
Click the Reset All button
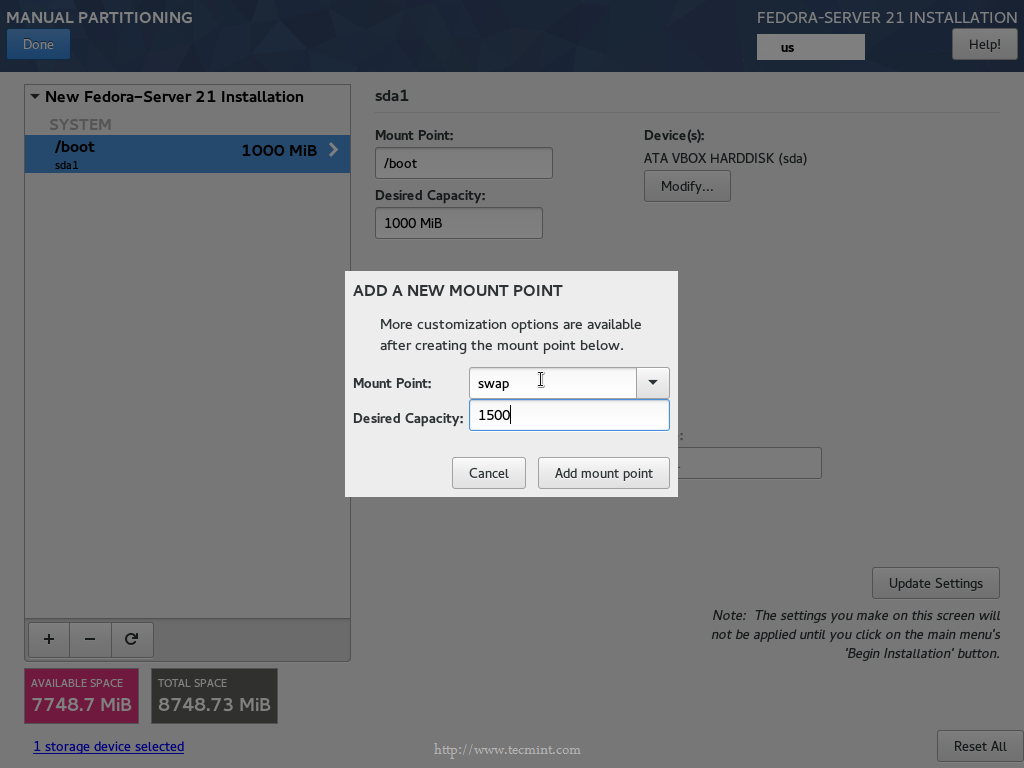point(980,746)
